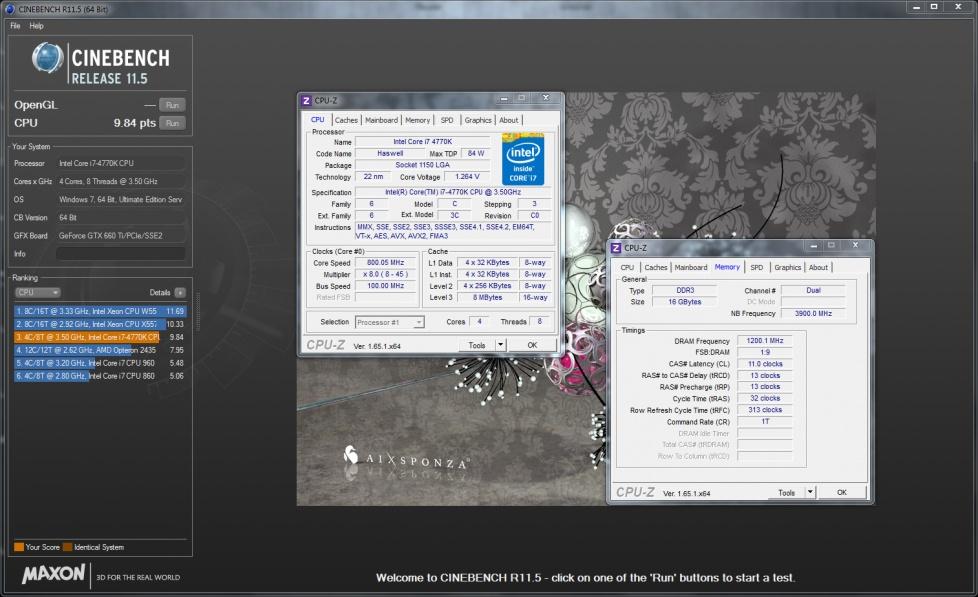
Task: Click the core speed value '800.05 MHz'
Action: point(385,263)
